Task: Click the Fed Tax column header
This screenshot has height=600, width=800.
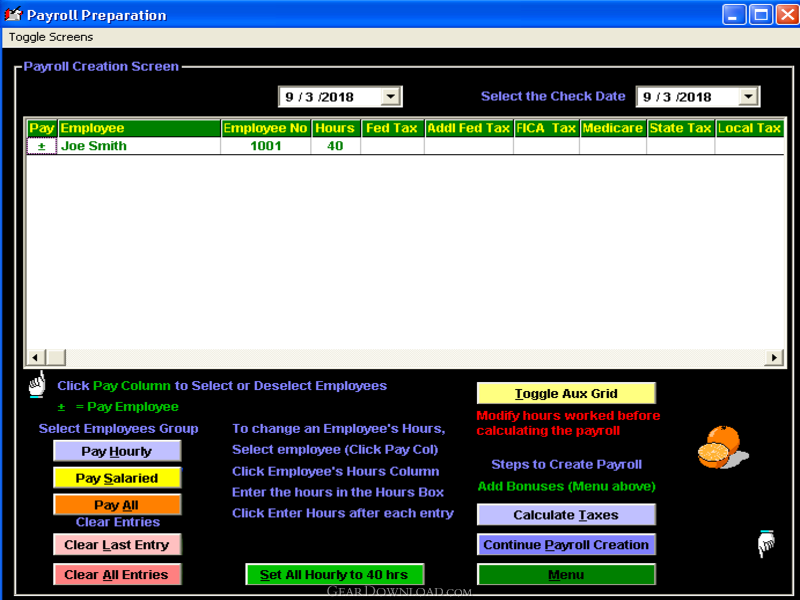Action: [x=392, y=128]
